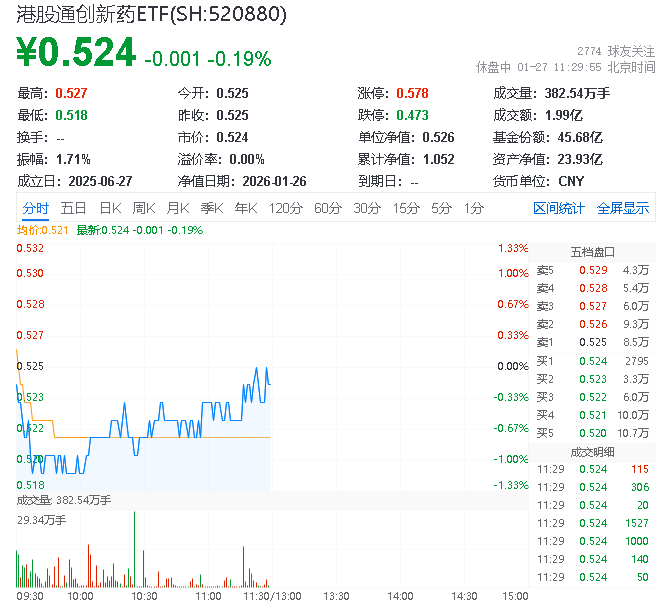The image size is (656, 615).
Task: Show the 年K yearly chart
Action: [x=245, y=208]
